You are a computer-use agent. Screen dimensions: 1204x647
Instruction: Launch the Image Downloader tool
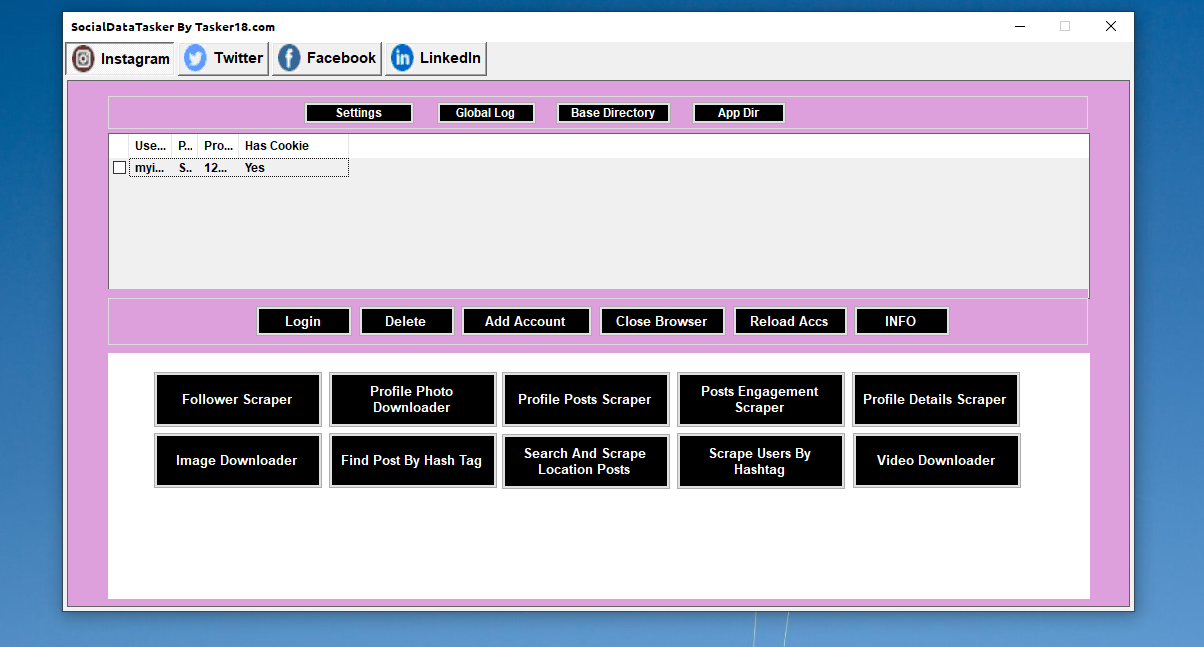click(x=238, y=461)
